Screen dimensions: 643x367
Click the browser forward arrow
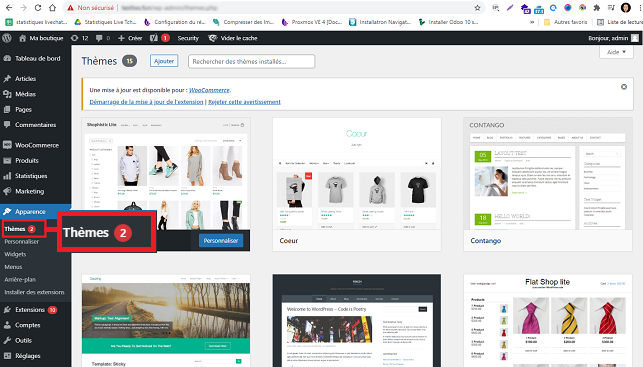(23, 8)
